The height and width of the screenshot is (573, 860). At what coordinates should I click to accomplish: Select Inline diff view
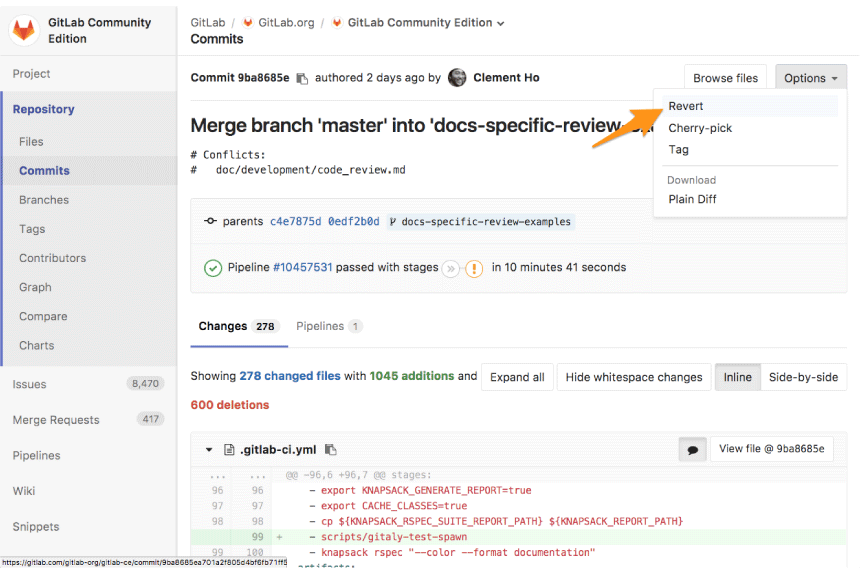point(737,377)
